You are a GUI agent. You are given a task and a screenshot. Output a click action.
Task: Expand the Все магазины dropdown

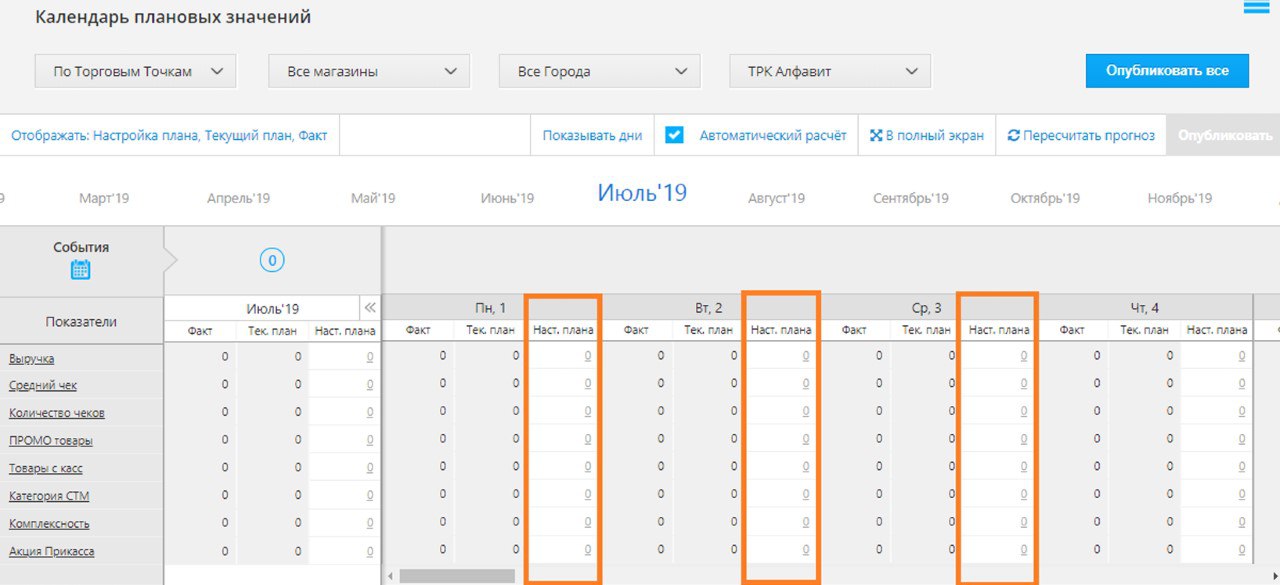tap(368, 71)
